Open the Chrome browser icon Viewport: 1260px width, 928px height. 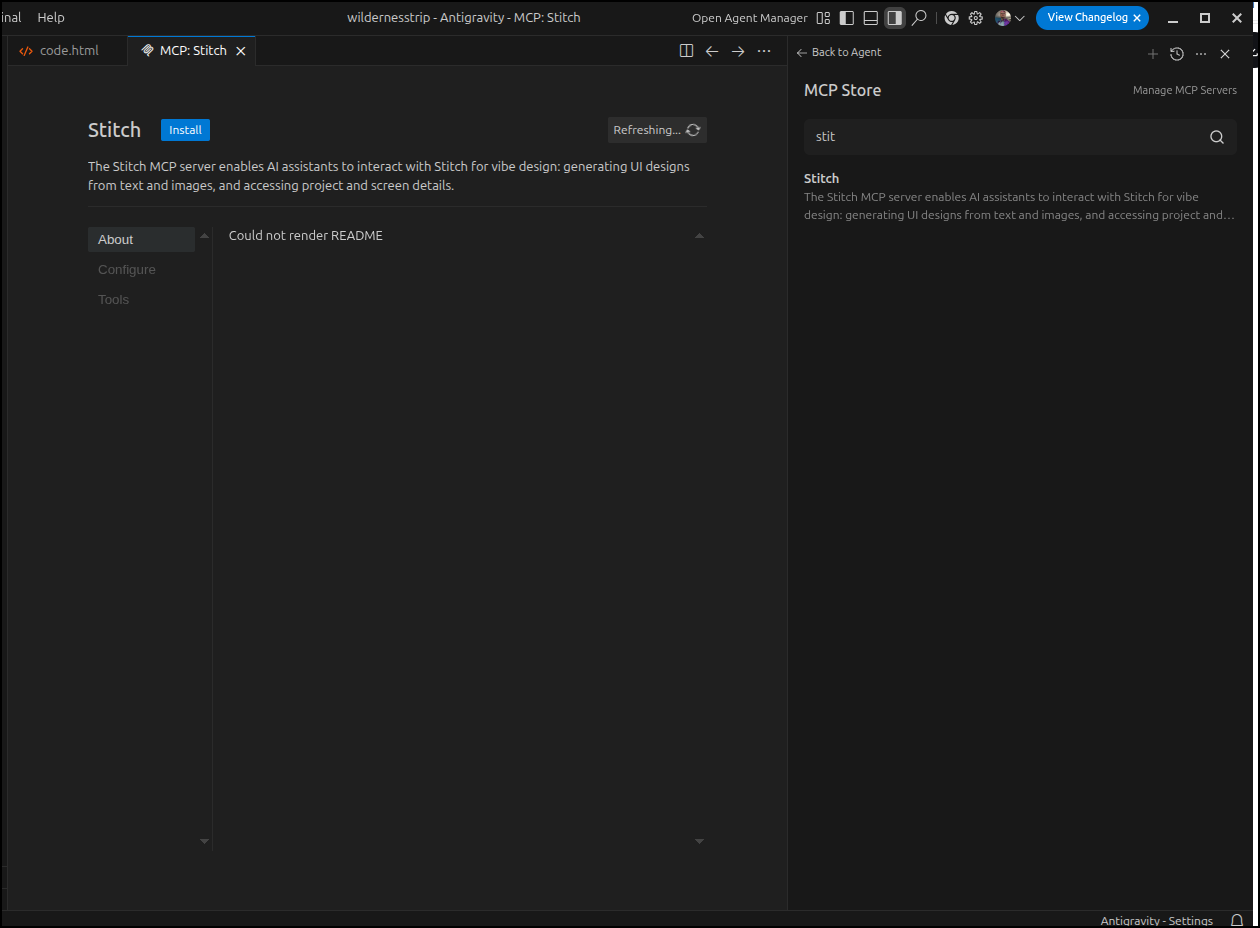click(951, 18)
